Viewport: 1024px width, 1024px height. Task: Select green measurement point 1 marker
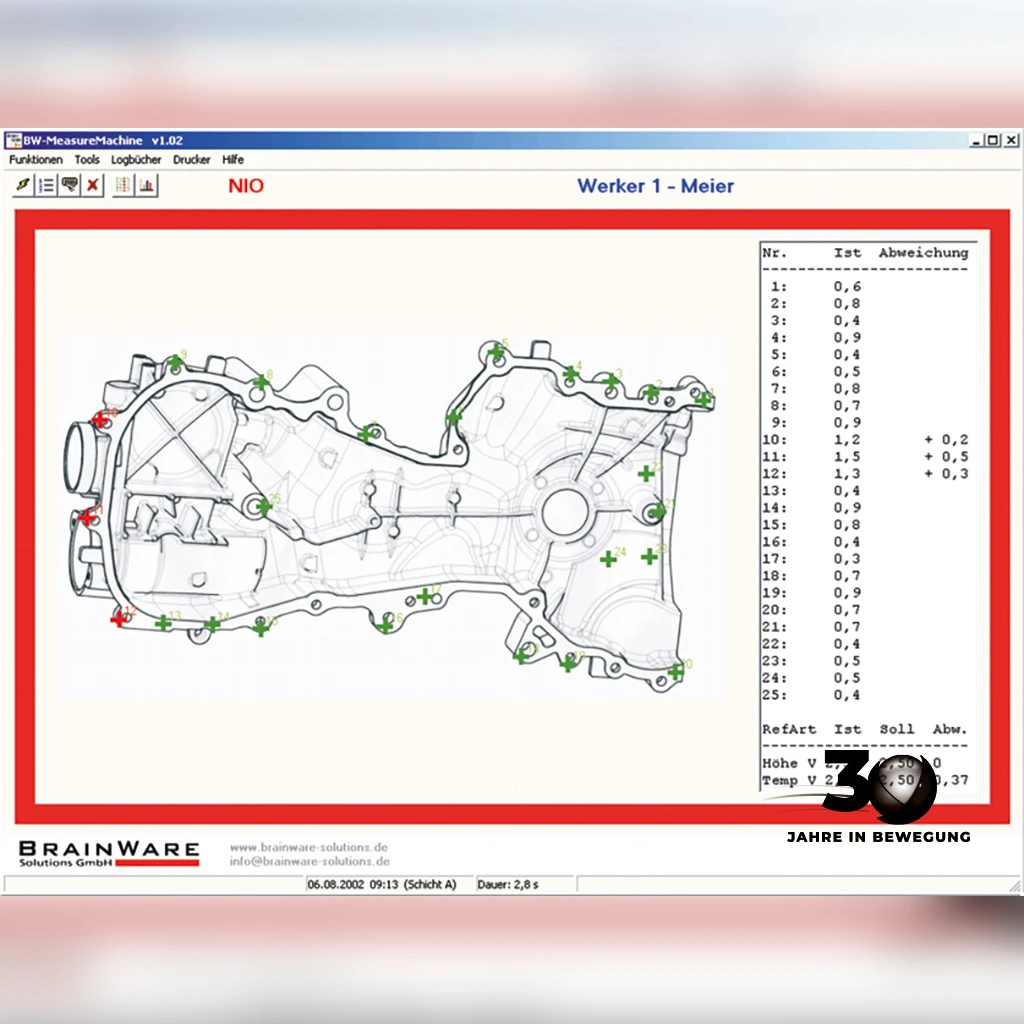tap(703, 399)
